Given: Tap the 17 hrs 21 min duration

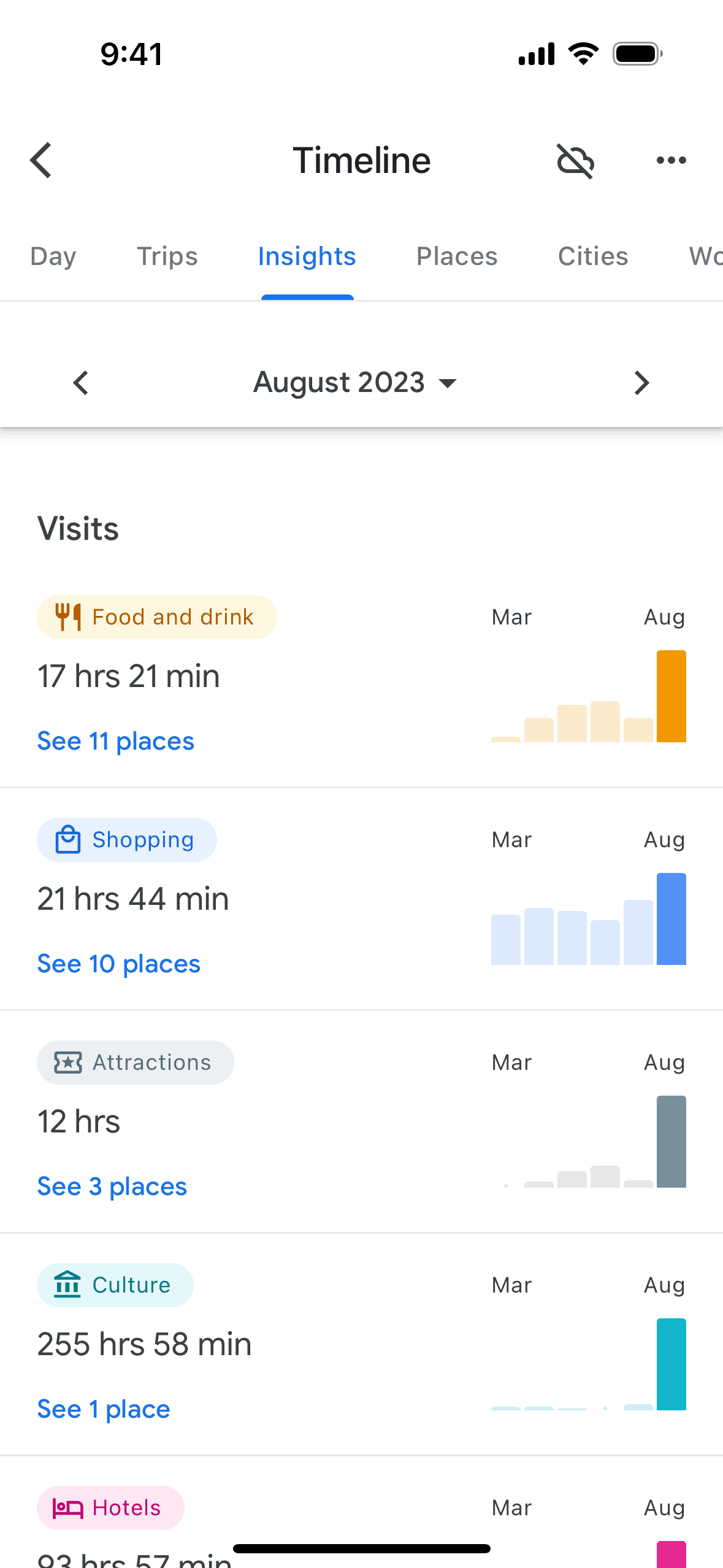Looking at the screenshot, I should click(129, 676).
